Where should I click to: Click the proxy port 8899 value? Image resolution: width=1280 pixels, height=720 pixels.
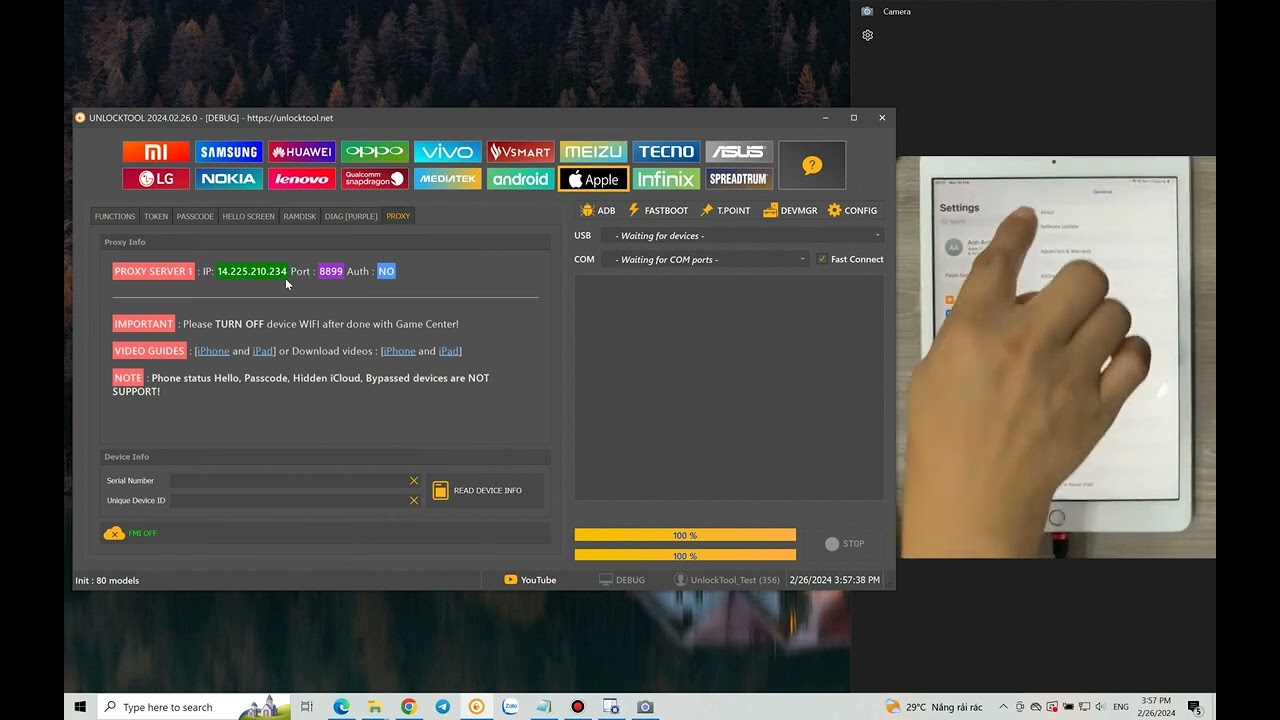331,272
